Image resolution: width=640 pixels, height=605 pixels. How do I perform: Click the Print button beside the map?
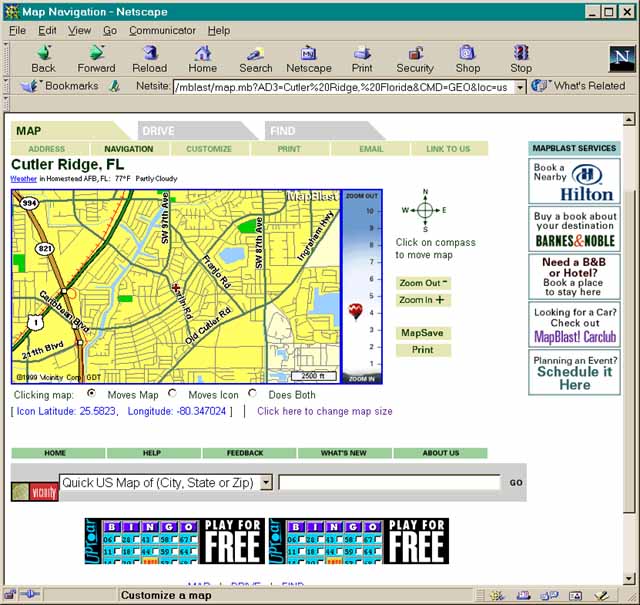423,350
